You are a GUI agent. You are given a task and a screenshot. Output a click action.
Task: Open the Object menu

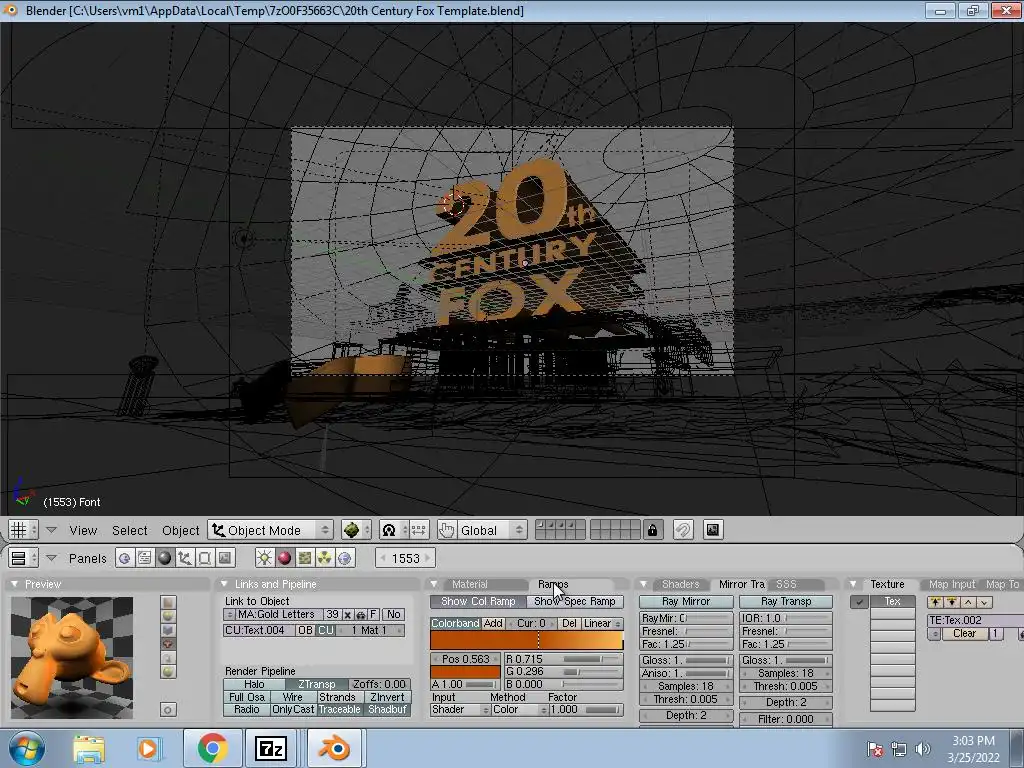180,530
